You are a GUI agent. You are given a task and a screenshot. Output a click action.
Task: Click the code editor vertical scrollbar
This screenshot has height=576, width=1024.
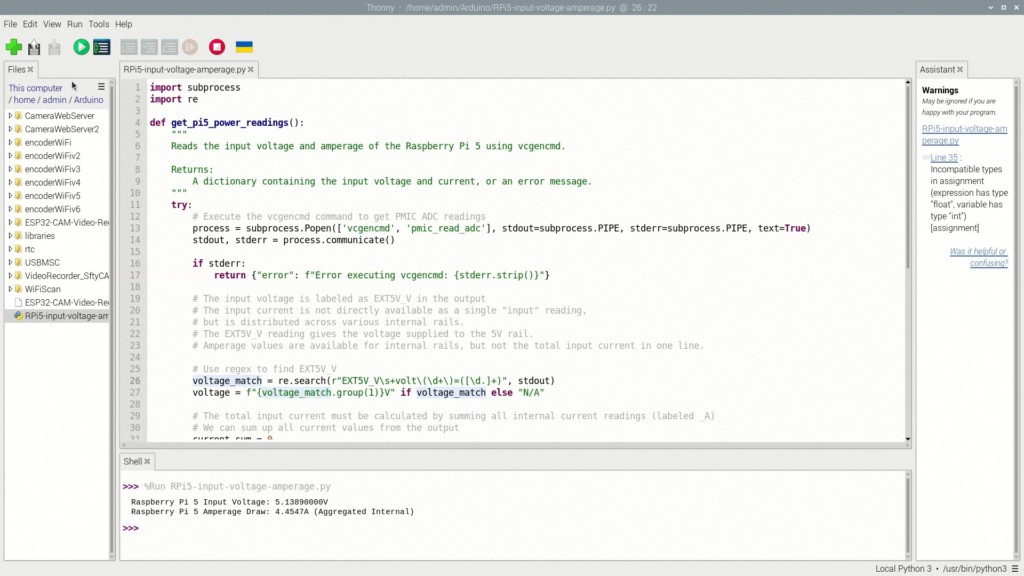click(908, 200)
